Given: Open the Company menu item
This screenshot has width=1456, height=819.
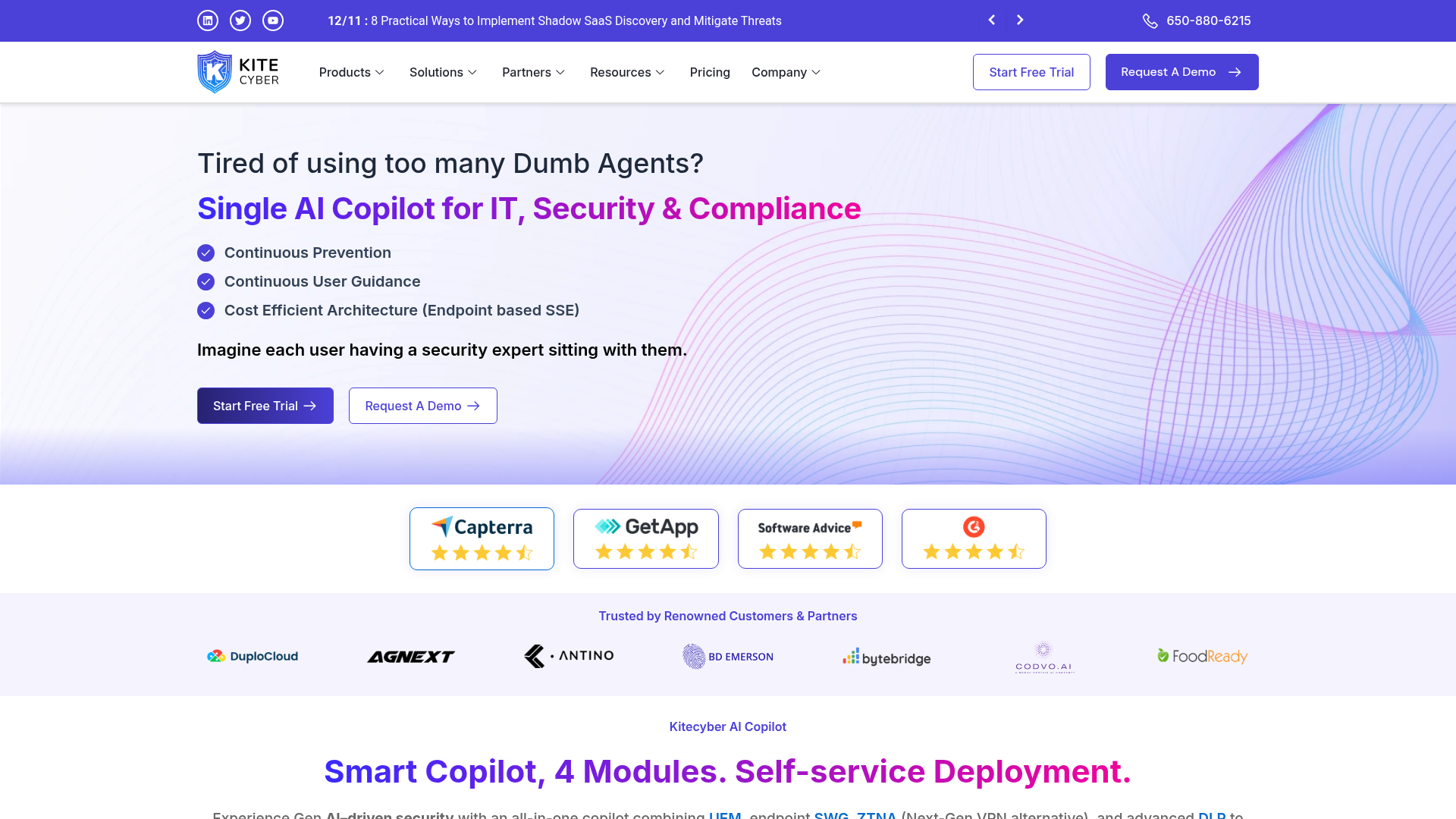Looking at the screenshot, I should tap(786, 72).
